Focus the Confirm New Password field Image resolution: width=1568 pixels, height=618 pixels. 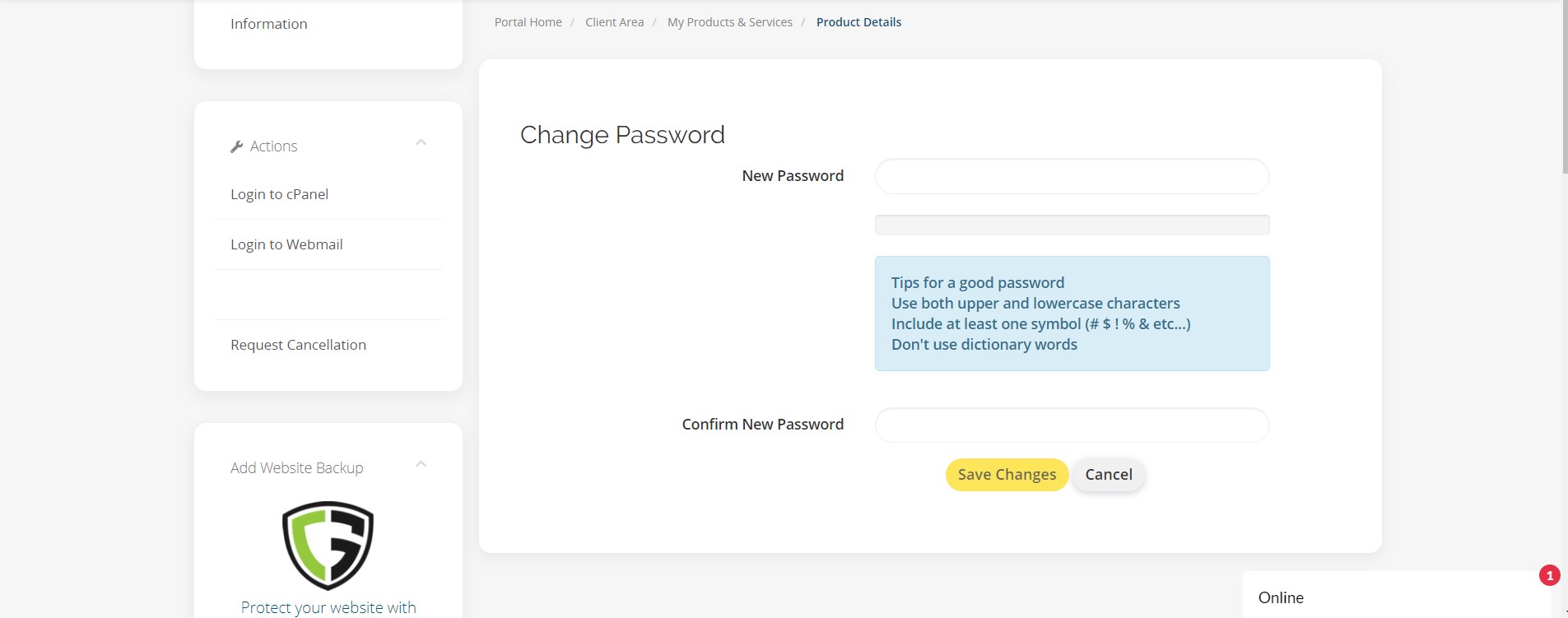1072,425
